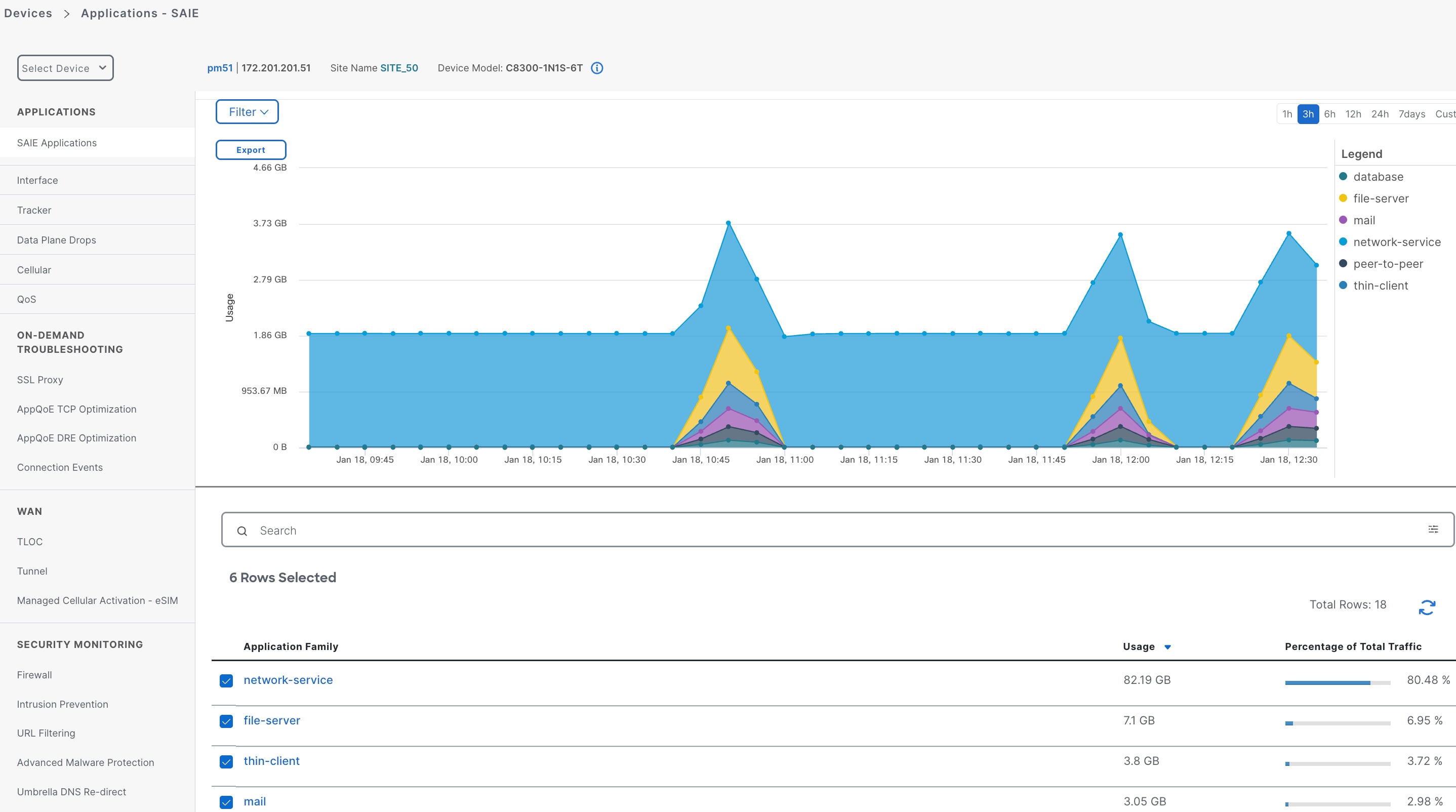Open AppQoE DRE Optimization

[x=76, y=438]
